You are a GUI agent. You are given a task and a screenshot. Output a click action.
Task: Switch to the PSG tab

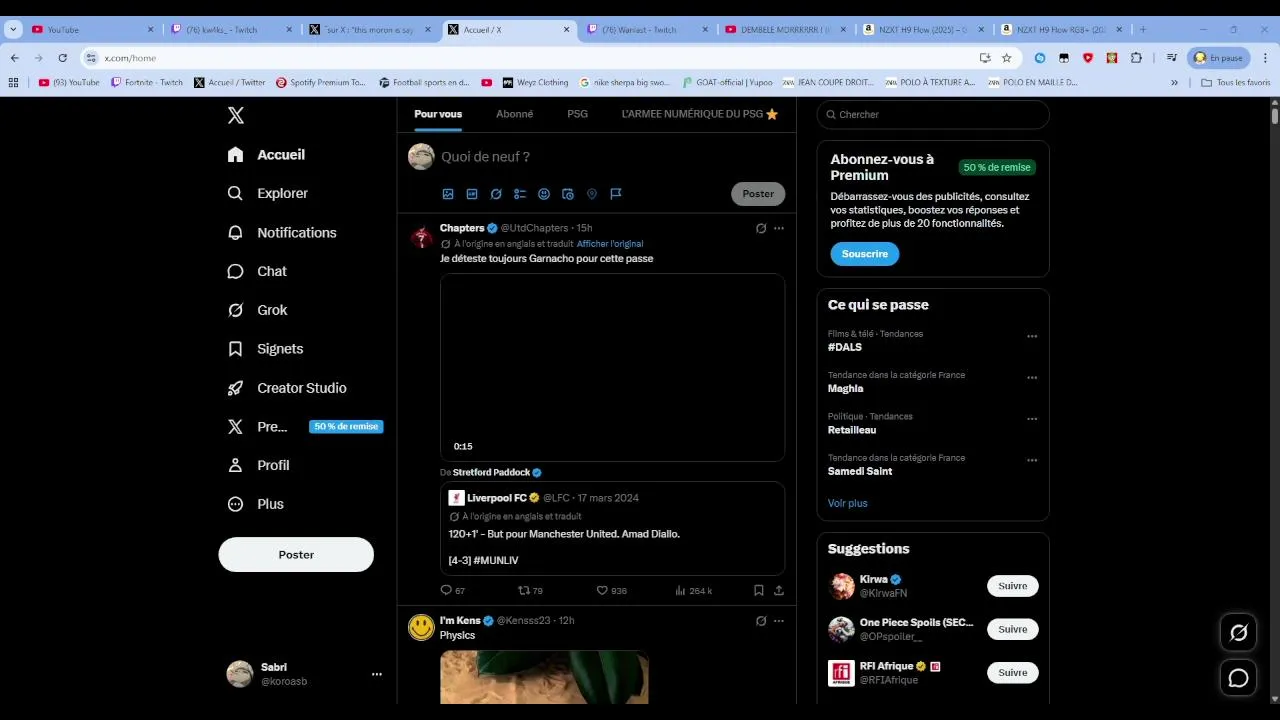[577, 114]
